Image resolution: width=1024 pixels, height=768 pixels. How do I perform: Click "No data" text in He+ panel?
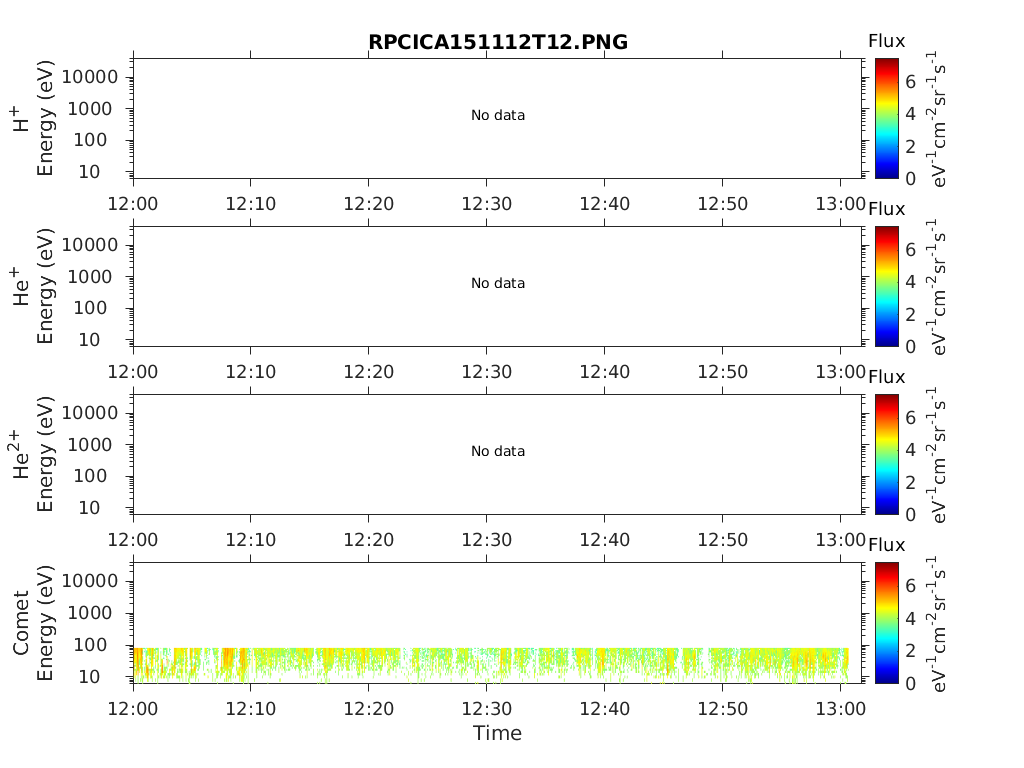click(x=498, y=283)
